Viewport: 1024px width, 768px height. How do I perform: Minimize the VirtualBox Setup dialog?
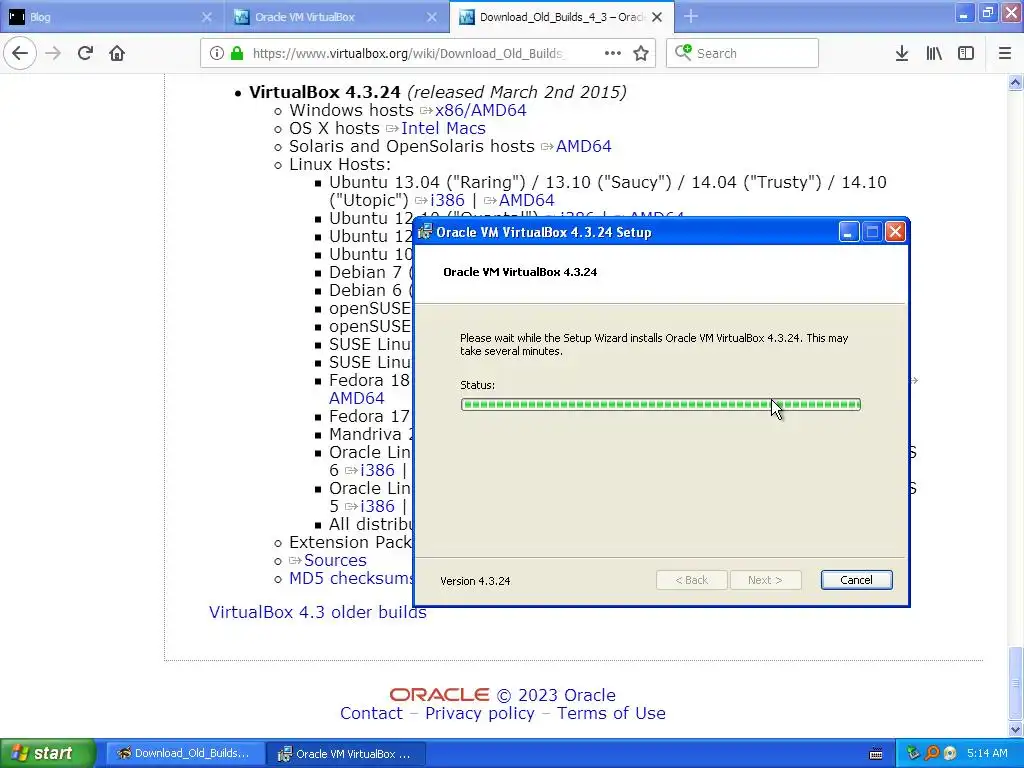pos(848,232)
